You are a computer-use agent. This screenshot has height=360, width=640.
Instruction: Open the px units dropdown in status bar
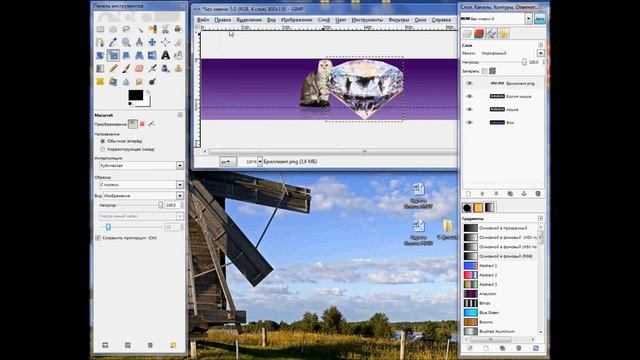tap(228, 162)
